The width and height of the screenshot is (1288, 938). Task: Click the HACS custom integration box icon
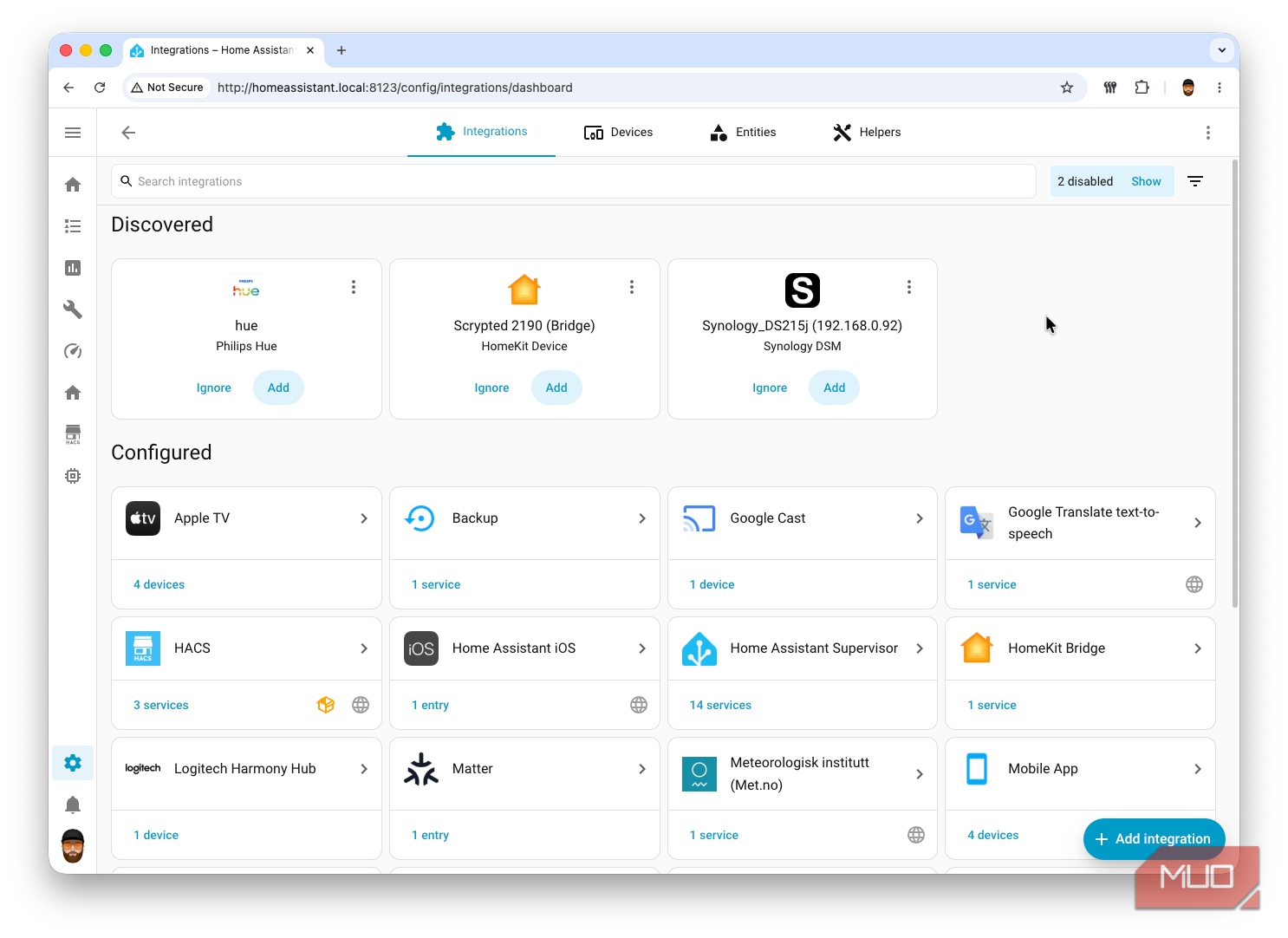pos(326,705)
